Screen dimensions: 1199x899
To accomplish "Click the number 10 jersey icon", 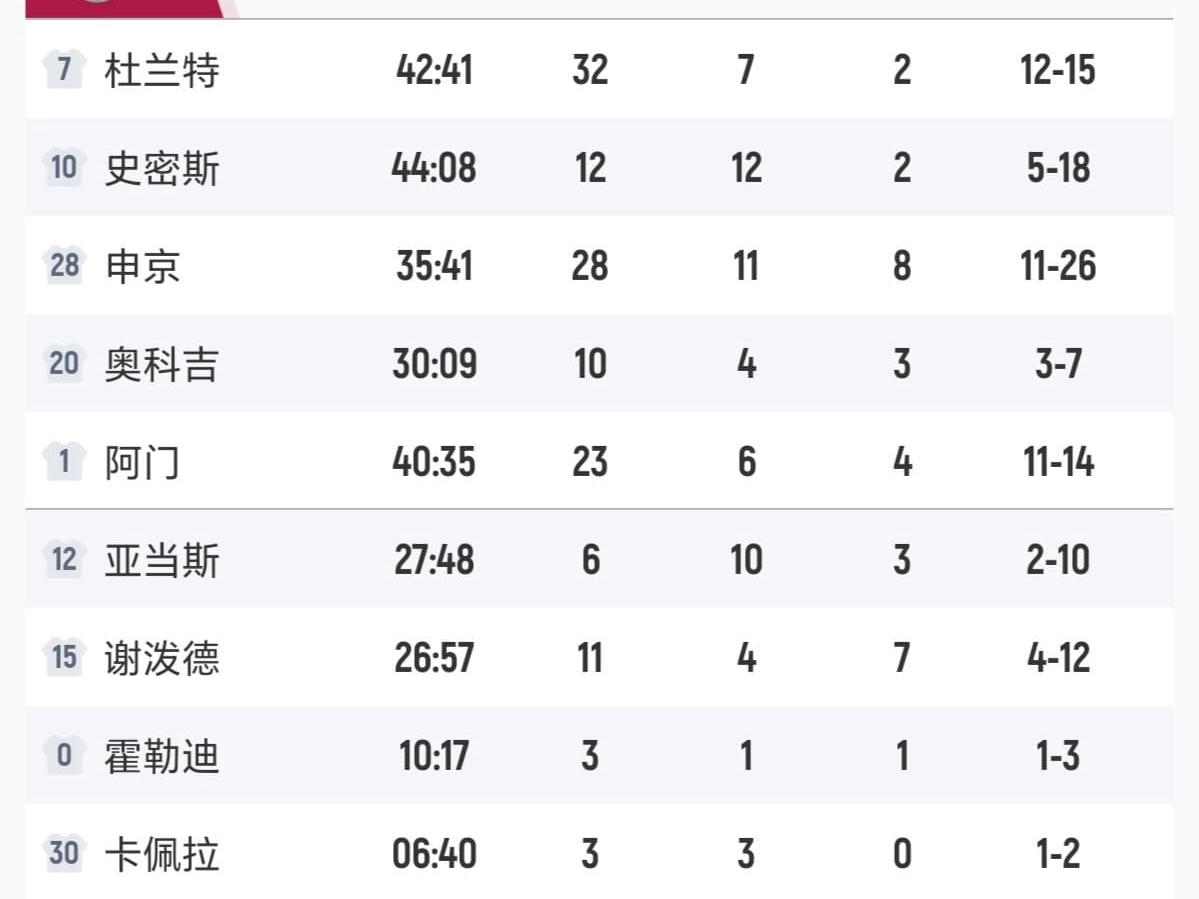I will (63, 168).
